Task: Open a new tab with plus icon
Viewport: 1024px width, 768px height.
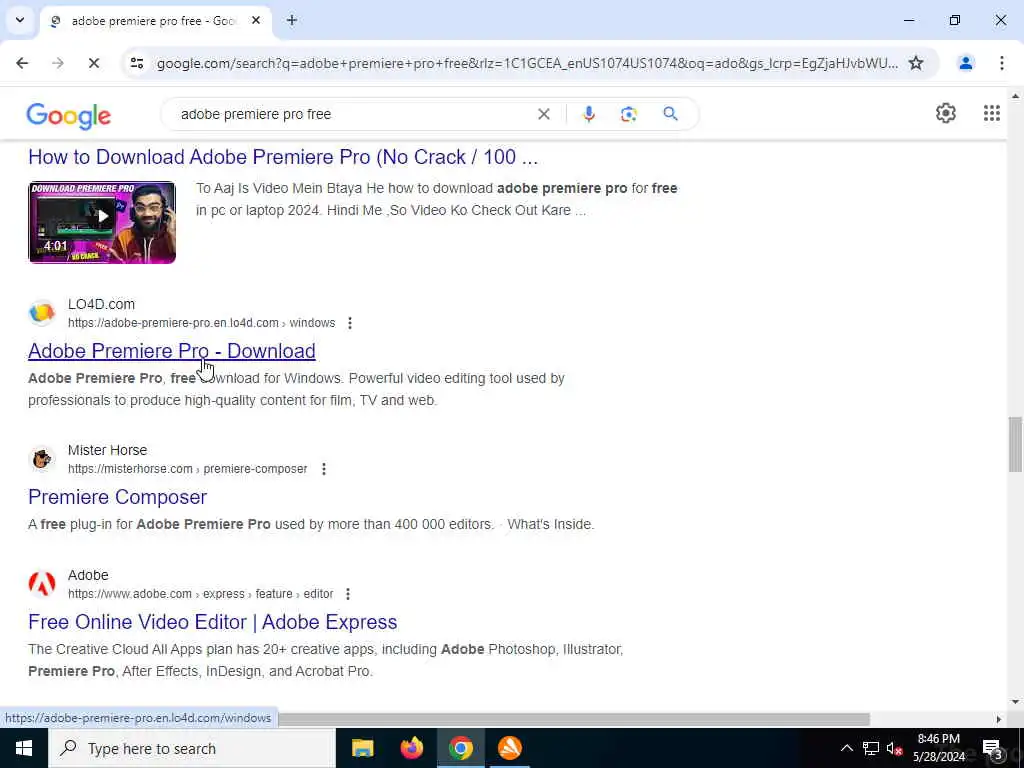Action: [292, 20]
